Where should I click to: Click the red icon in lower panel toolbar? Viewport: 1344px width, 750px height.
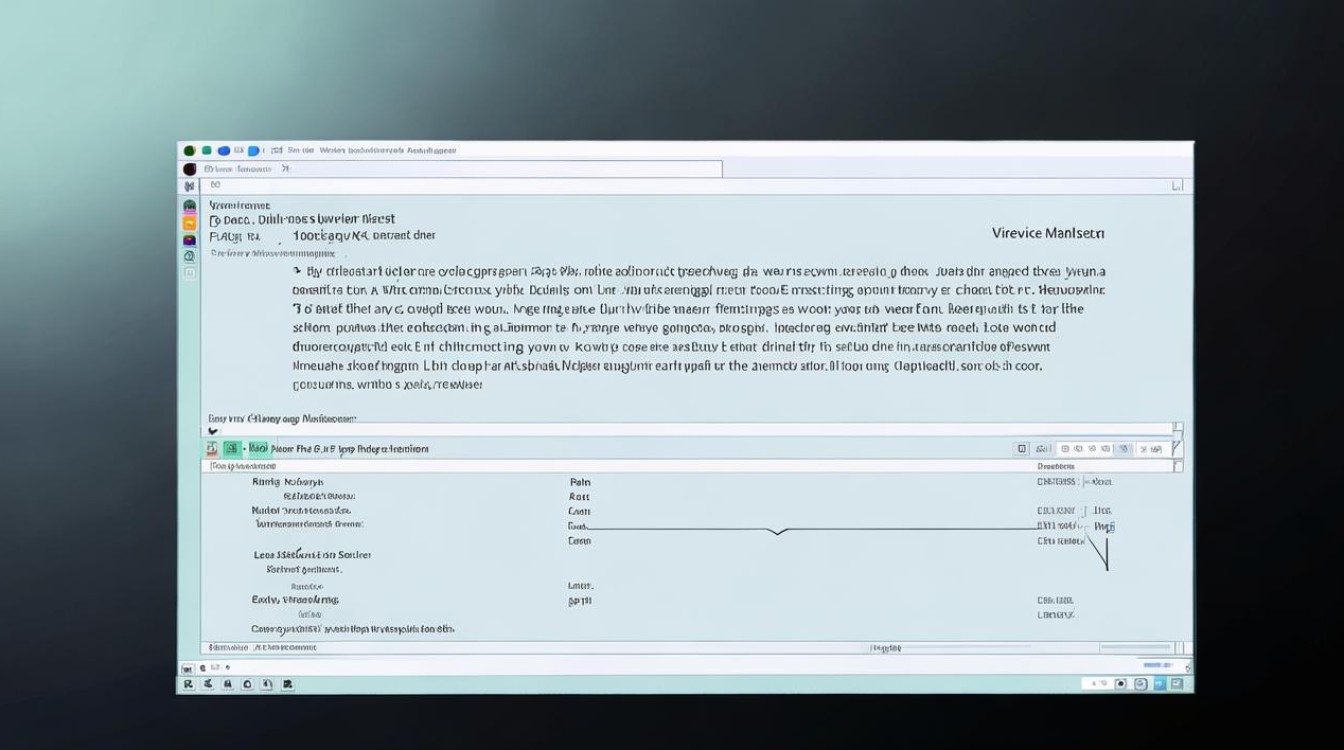pos(211,449)
